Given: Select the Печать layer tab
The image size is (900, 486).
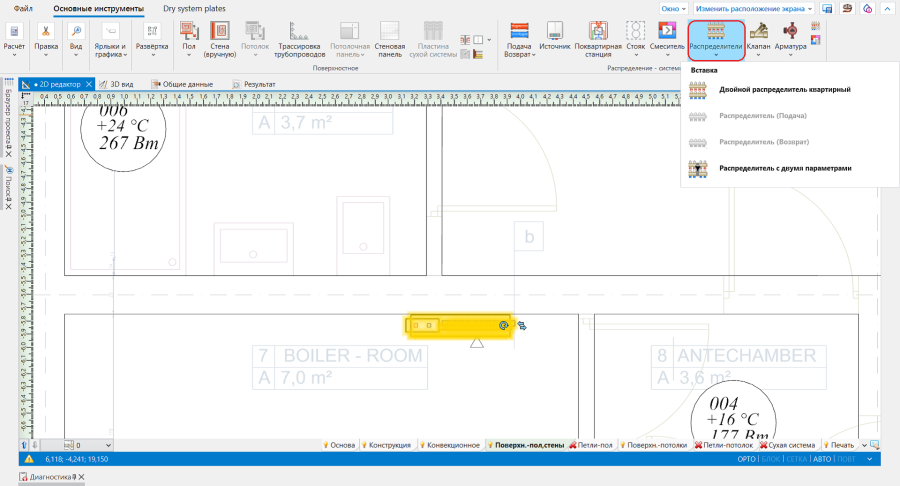Looking at the screenshot, I should point(842,445).
